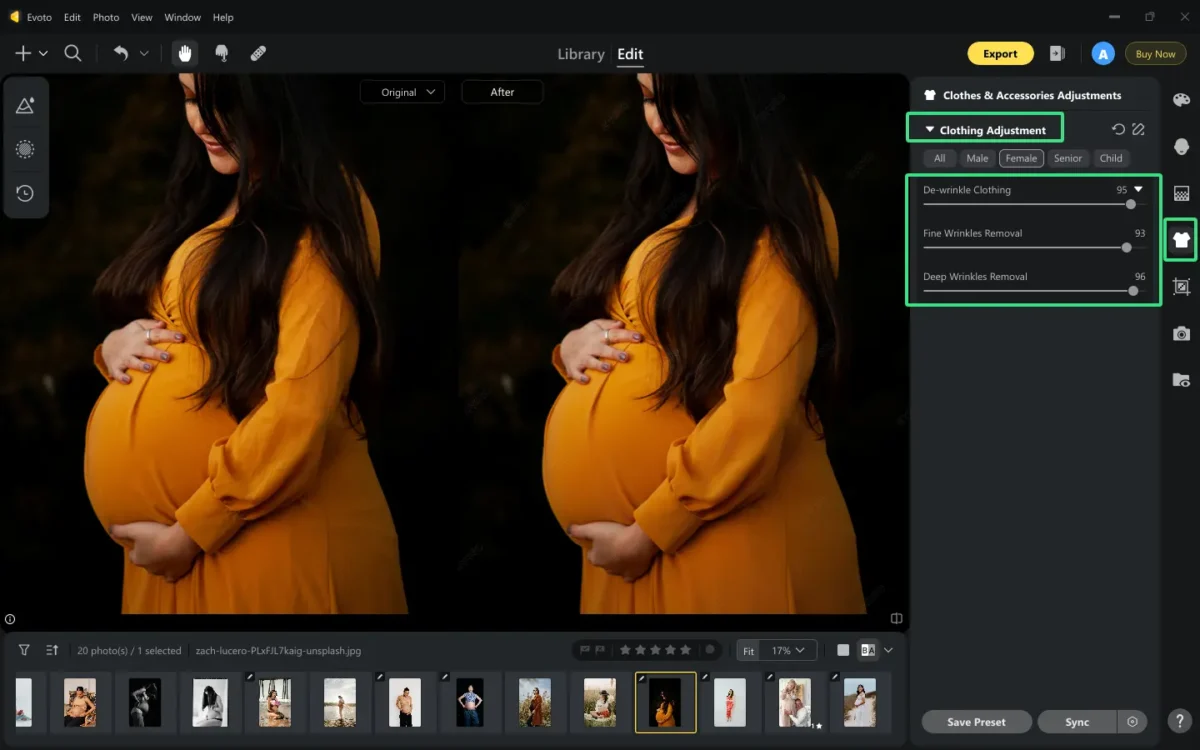The image size is (1200, 750).
Task: Open sync settings icon next to Sync
Action: coord(1132,722)
